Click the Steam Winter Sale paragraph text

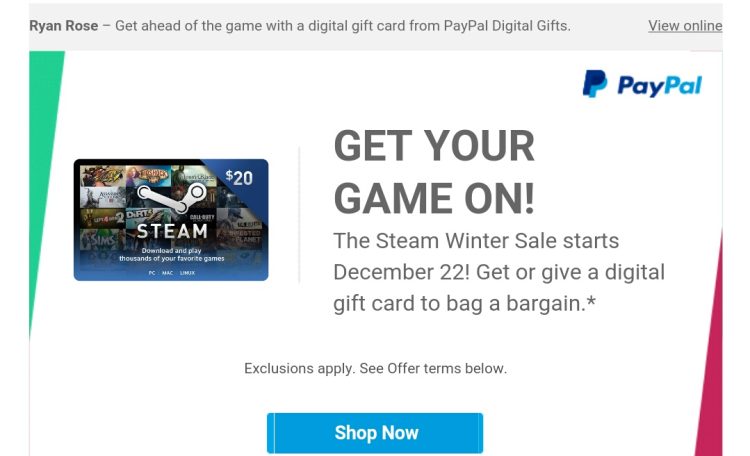click(499, 272)
